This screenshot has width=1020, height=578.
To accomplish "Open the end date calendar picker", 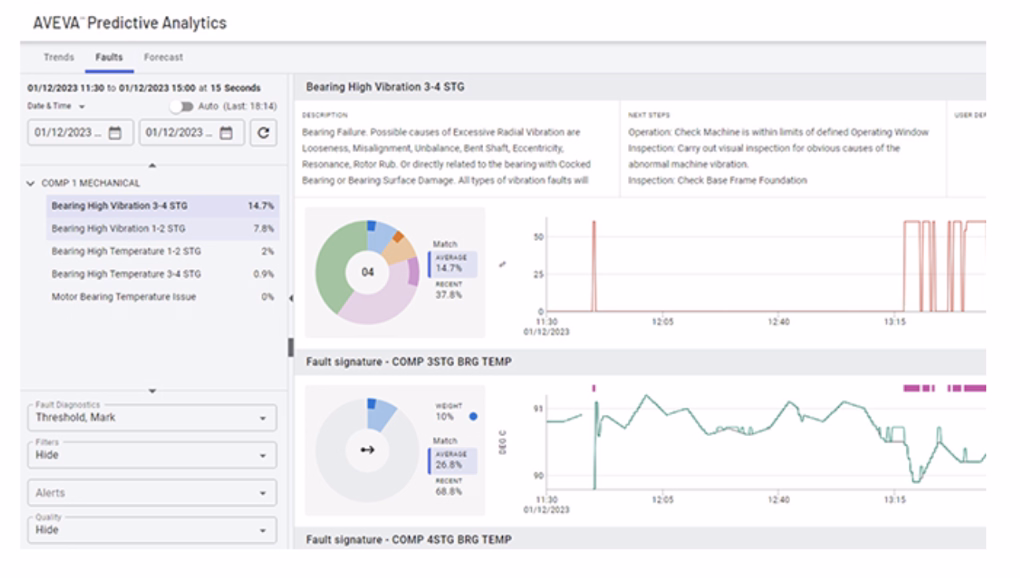I will (226, 133).
